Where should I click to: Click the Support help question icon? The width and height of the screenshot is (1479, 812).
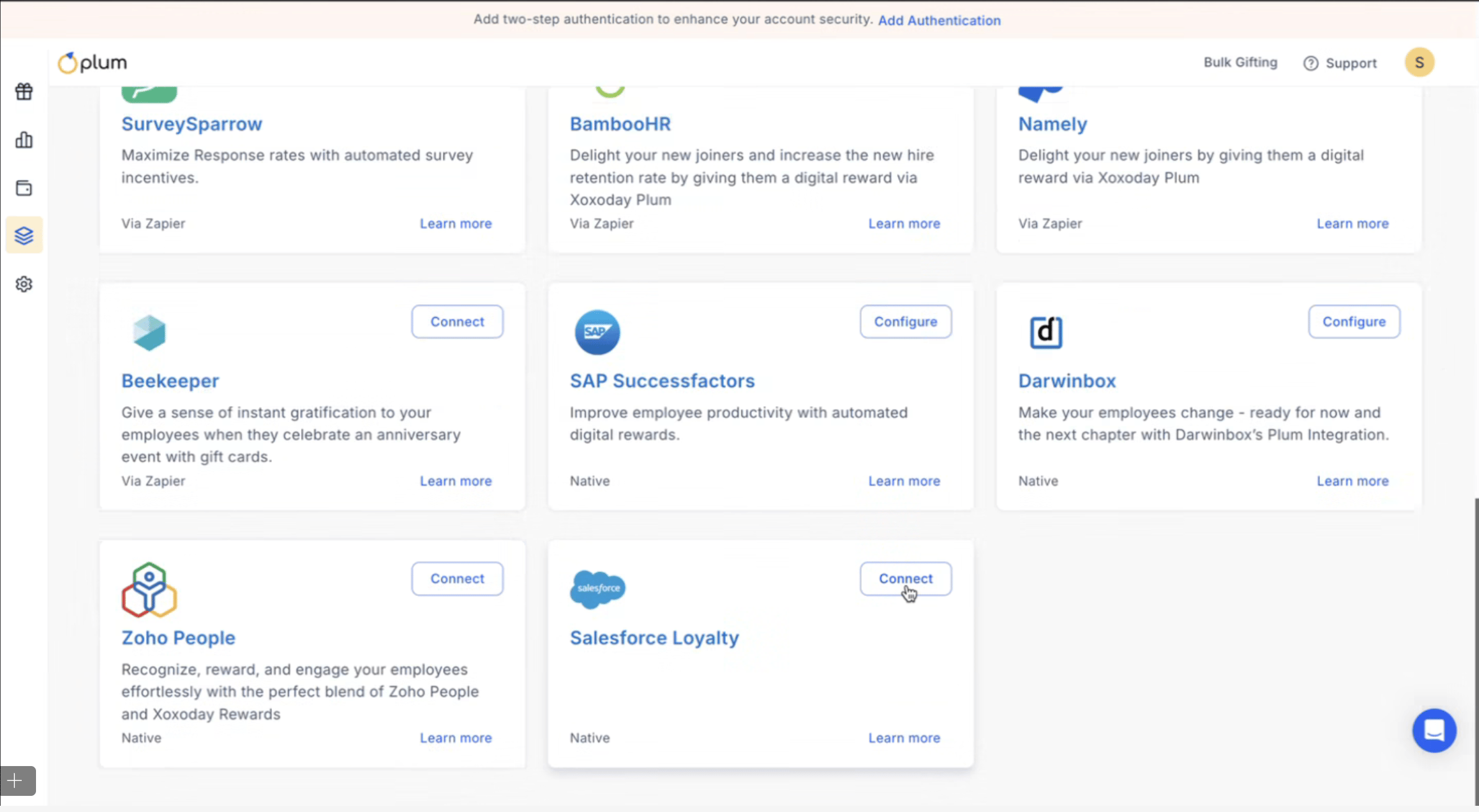[x=1311, y=63]
